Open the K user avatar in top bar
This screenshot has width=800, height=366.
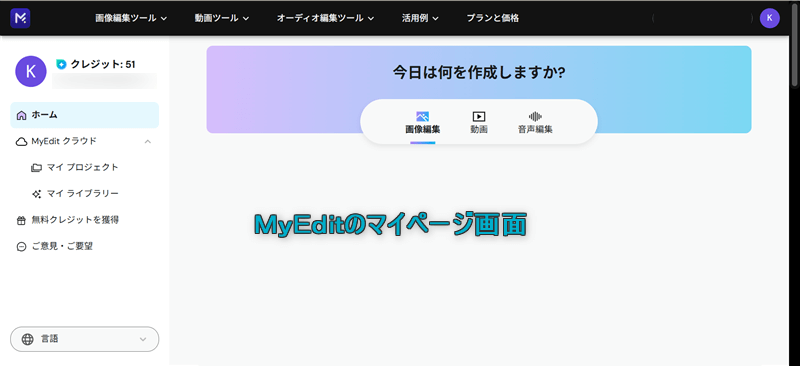point(769,18)
